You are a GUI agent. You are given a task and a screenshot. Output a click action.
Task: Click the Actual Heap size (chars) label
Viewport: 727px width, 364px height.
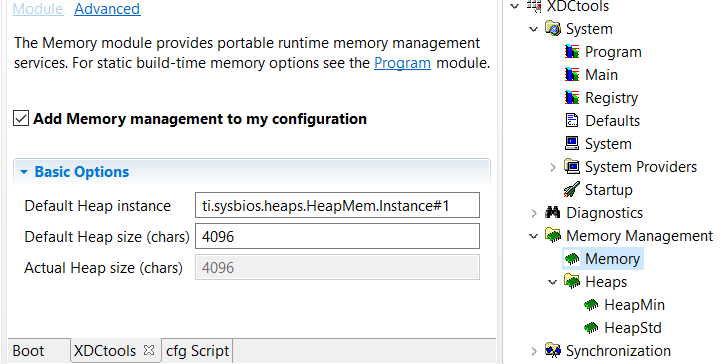click(103, 268)
